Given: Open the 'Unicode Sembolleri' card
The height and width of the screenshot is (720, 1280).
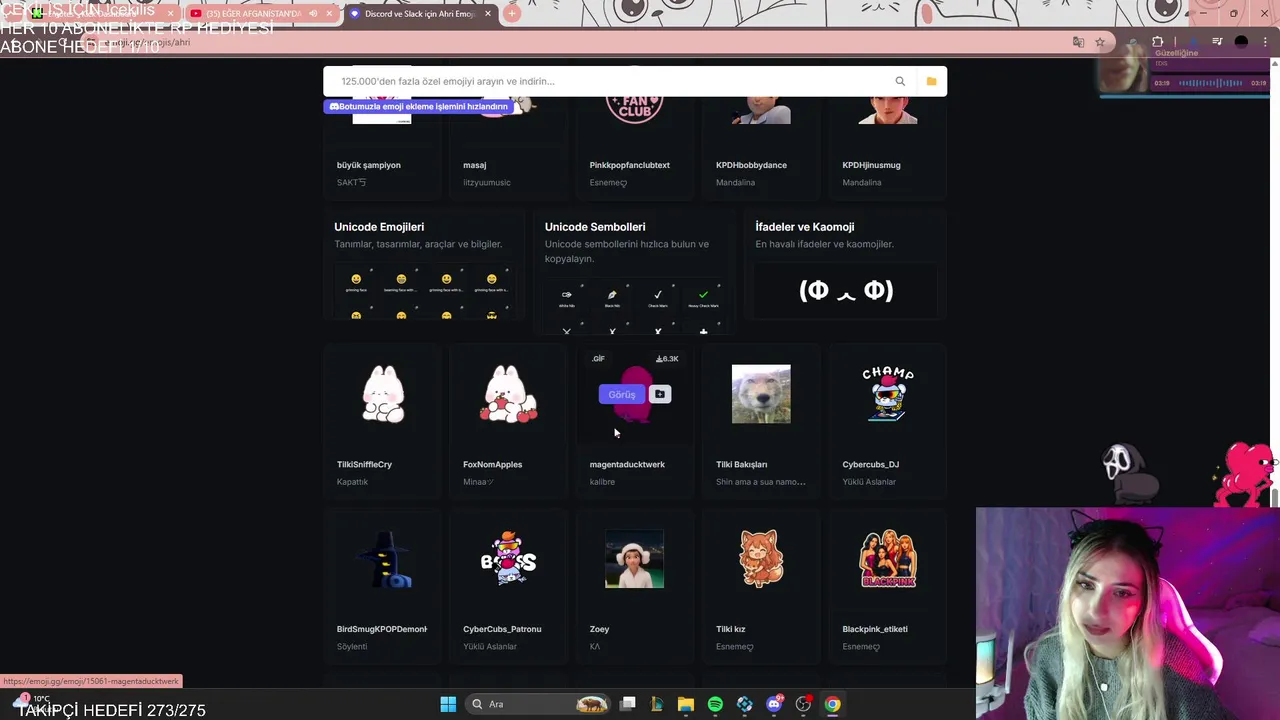Looking at the screenshot, I should tap(634, 272).
